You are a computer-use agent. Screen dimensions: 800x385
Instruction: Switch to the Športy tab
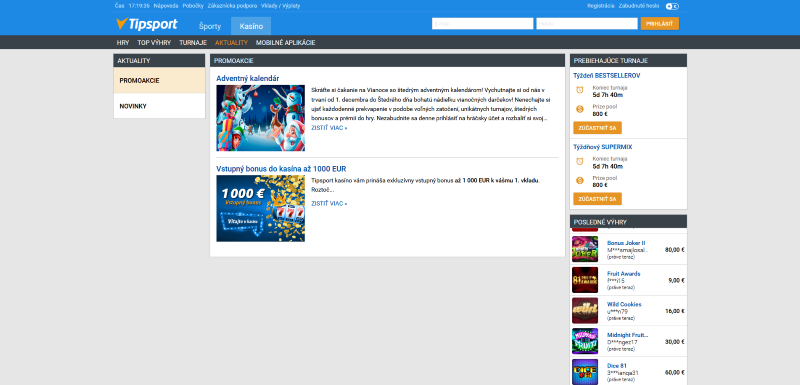coord(210,26)
